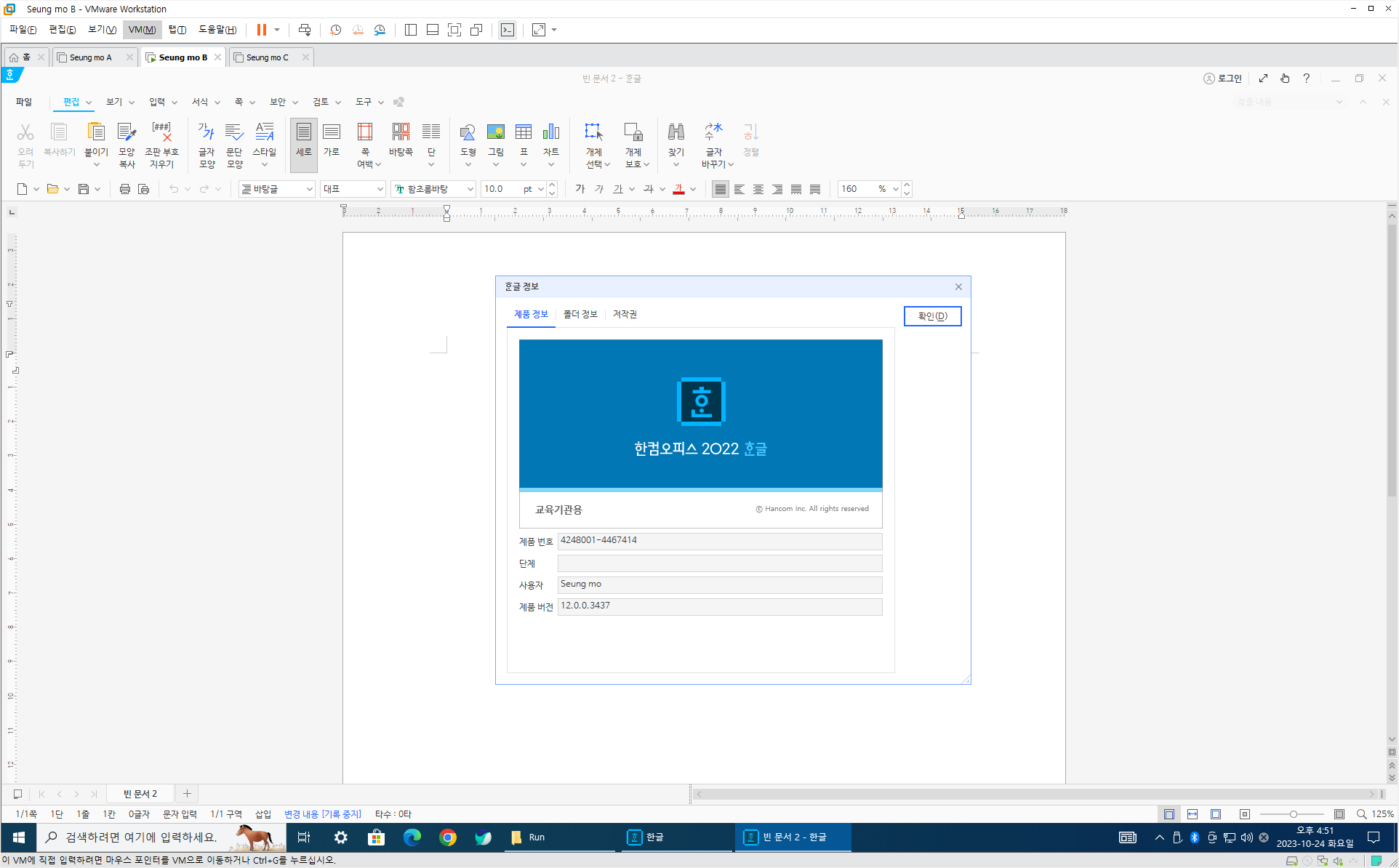Open the 바탕글 style dropdown
Screen dimensions: 1399x868
click(309, 189)
